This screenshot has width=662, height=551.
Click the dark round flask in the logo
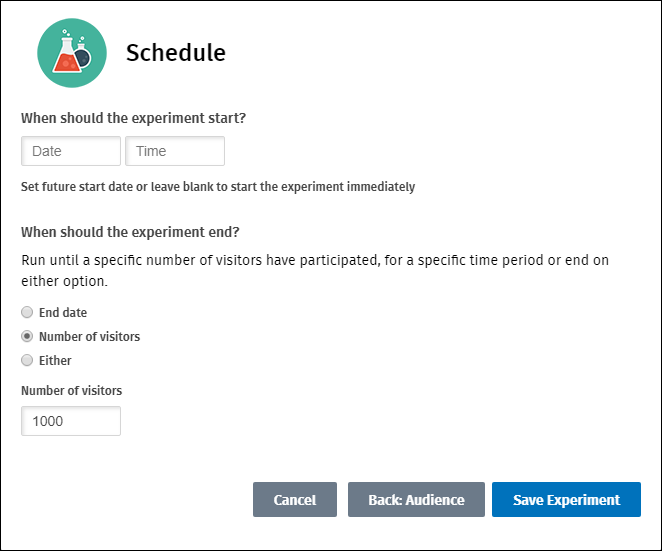click(x=83, y=56)
